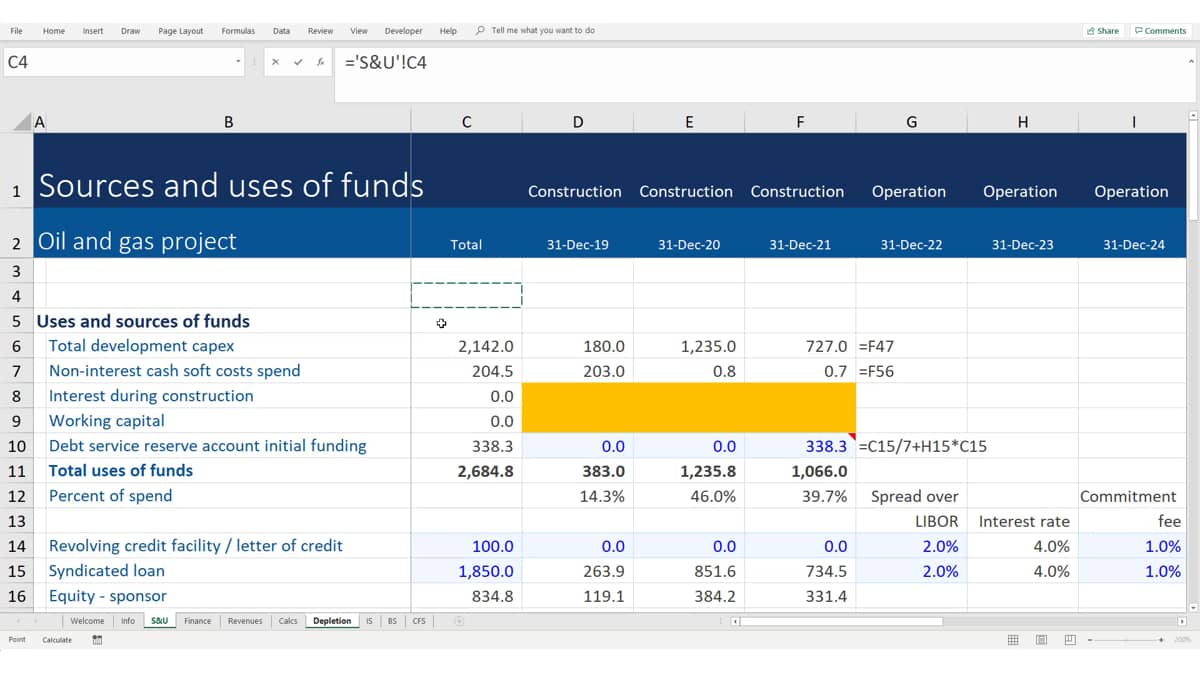
Task: Switch to the Finance sheet tab
Action: (x=198, y=621)
